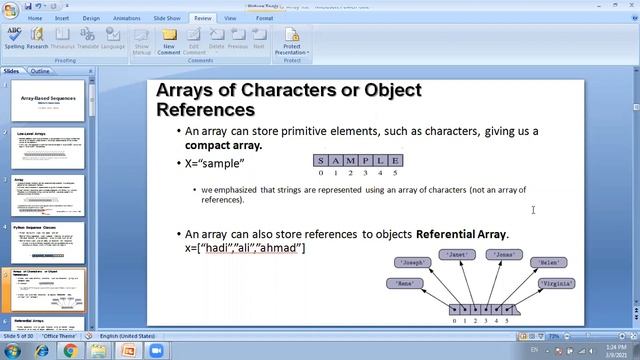Open Google Chrome from taskbar
The width and height of the screenshot is (640, 360).
tap(70, 351)
